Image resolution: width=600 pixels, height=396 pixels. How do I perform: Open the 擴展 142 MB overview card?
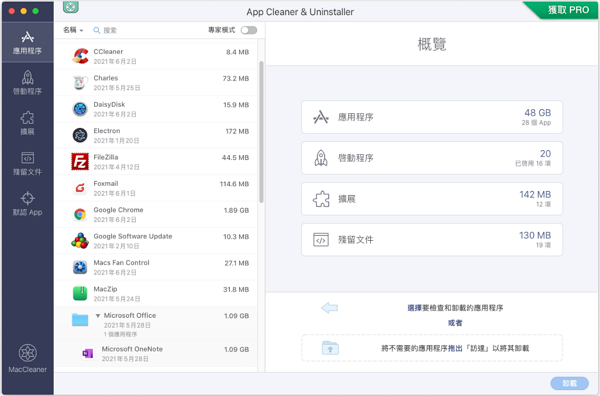click(x=432, y=199)
